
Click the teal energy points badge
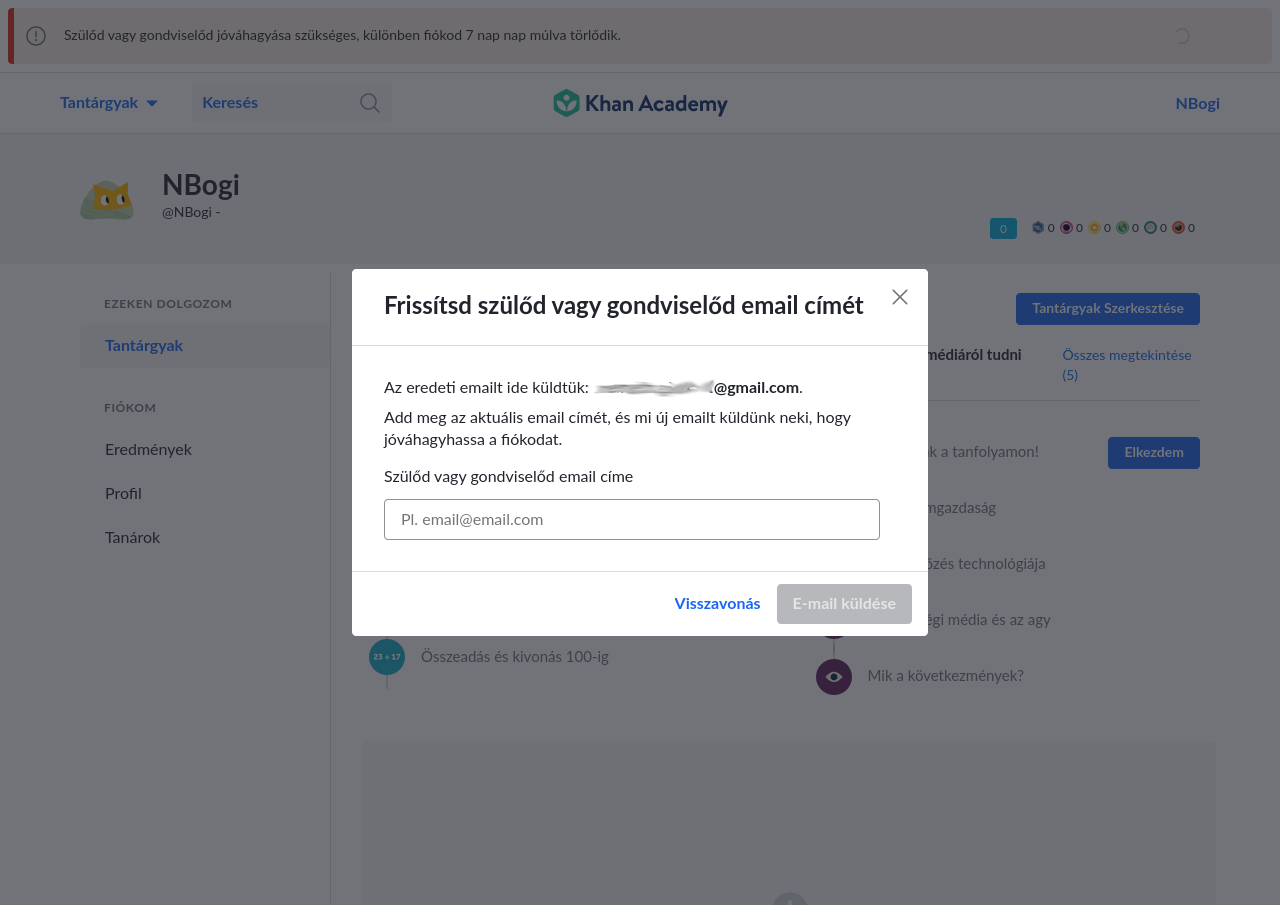coord(1003,228)
